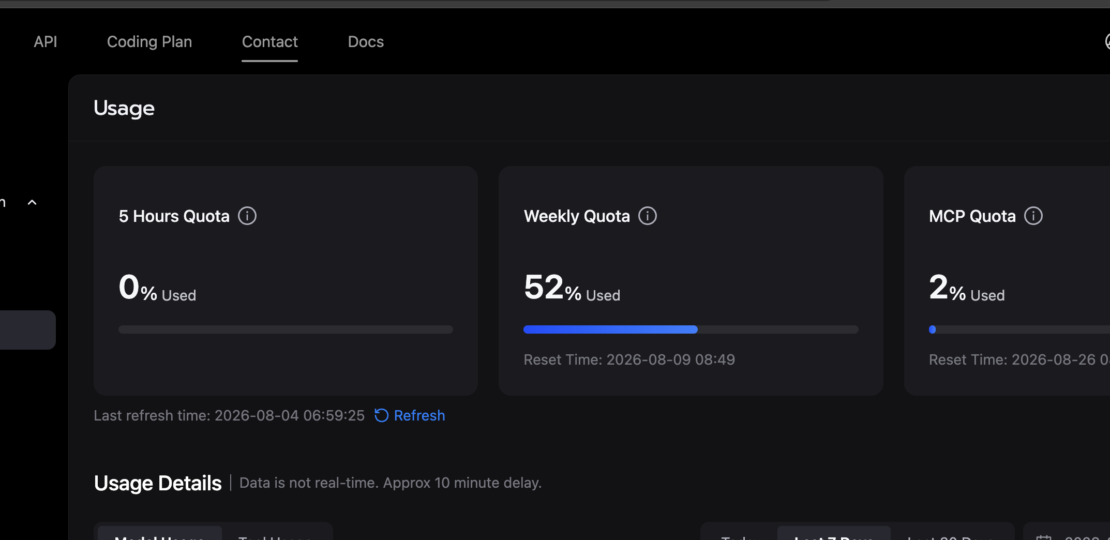Click the Usage Details heading
Viewport: 1110px width, 540px height.
point(157,483)
